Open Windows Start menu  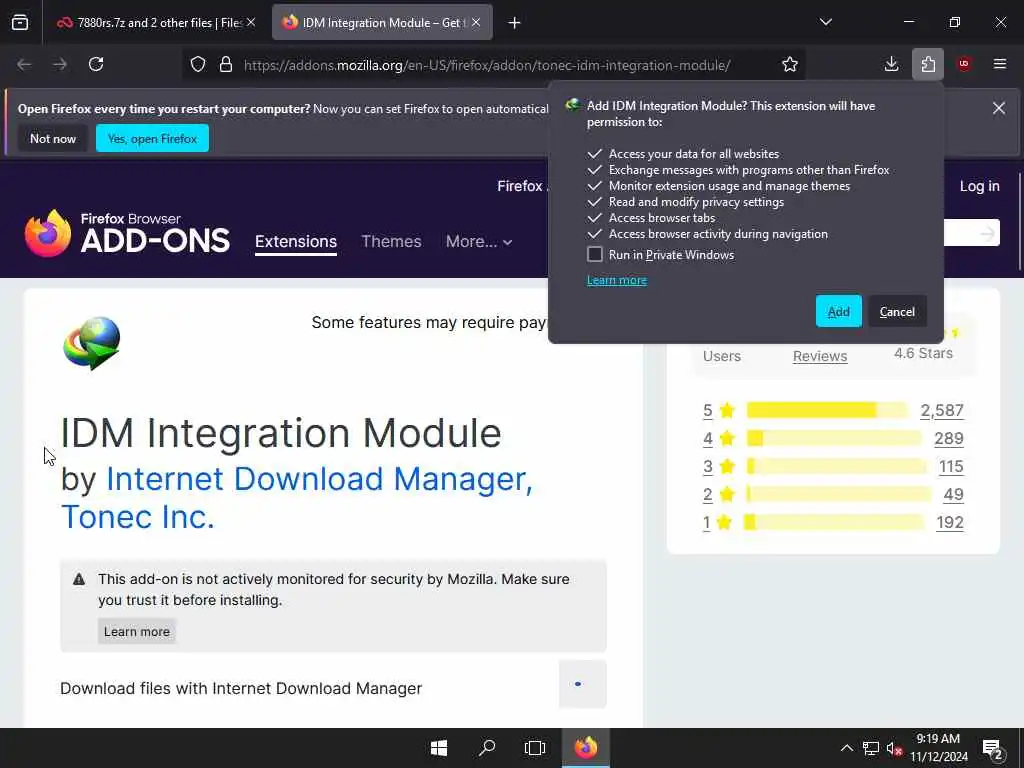(439, 748)
